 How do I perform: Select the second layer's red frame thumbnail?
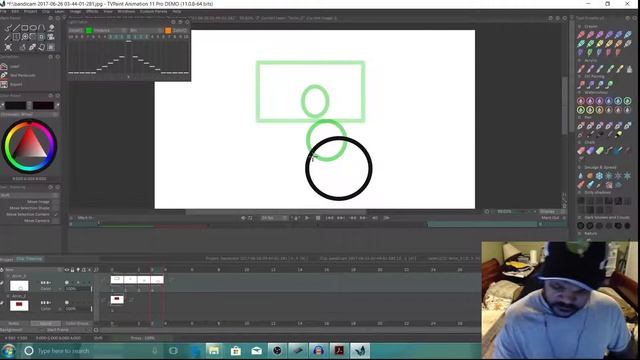point(117,300)
